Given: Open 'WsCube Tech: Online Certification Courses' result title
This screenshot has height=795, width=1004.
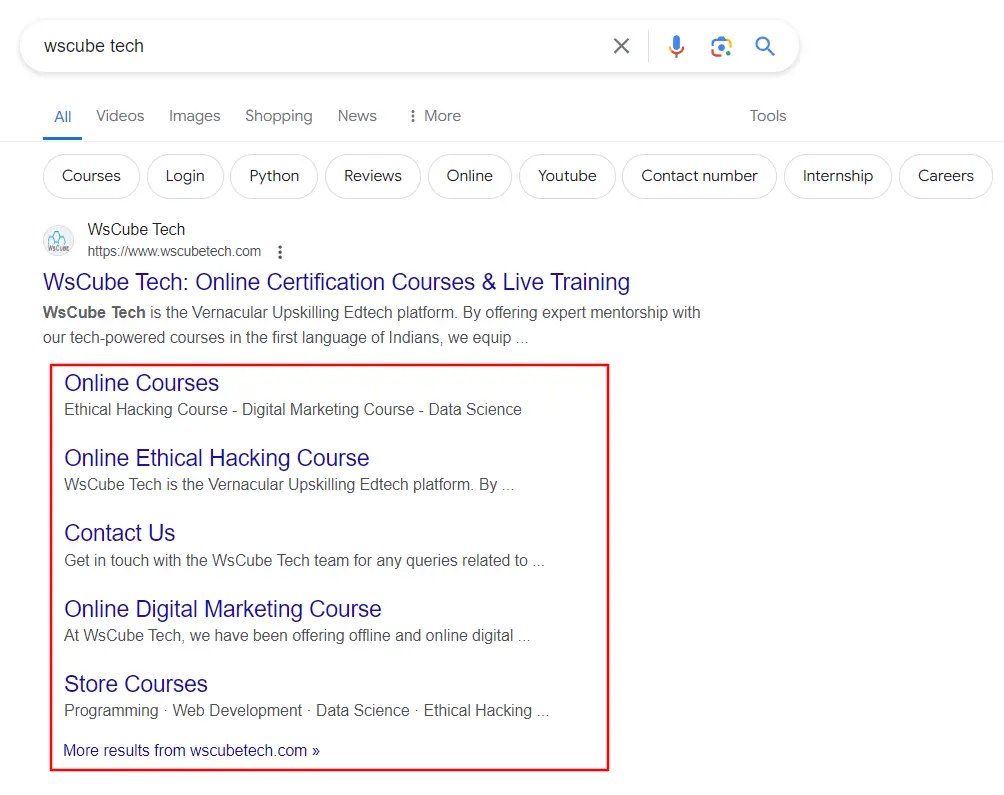Looking at the screenshot, I should point(336,282).
